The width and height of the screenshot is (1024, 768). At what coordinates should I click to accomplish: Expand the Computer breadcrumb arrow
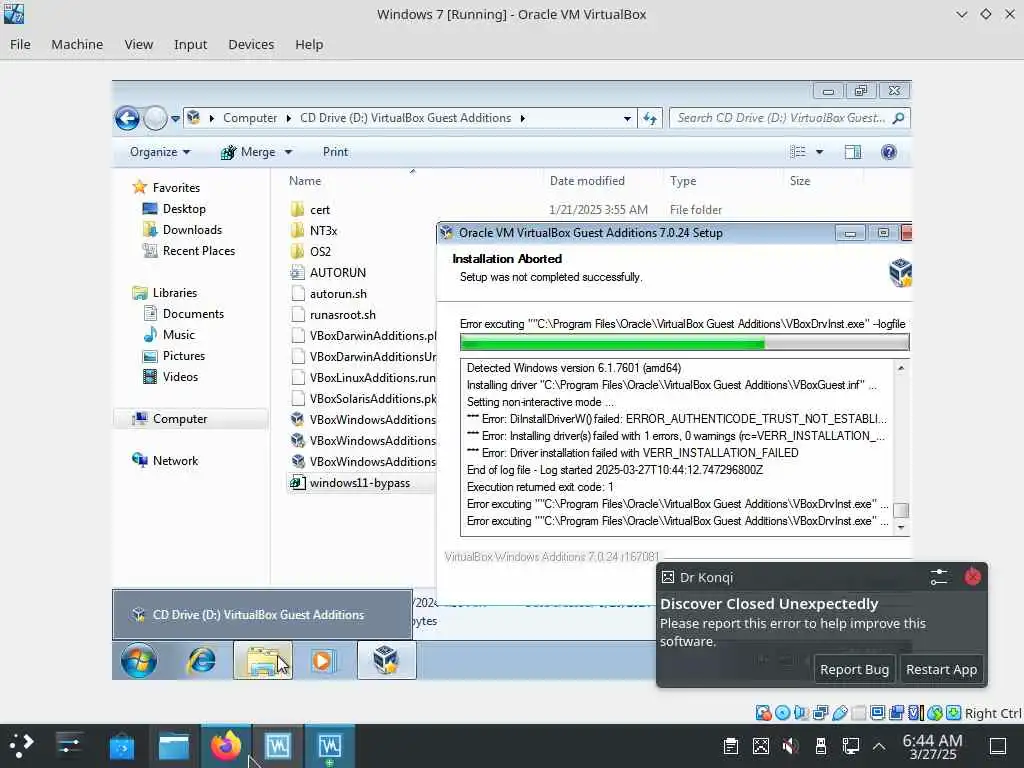click(289, 118)
